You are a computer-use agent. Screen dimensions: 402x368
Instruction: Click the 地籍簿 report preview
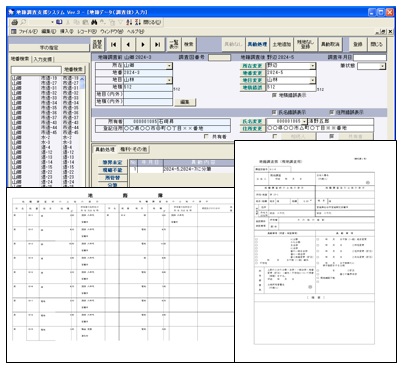(120, 275)
